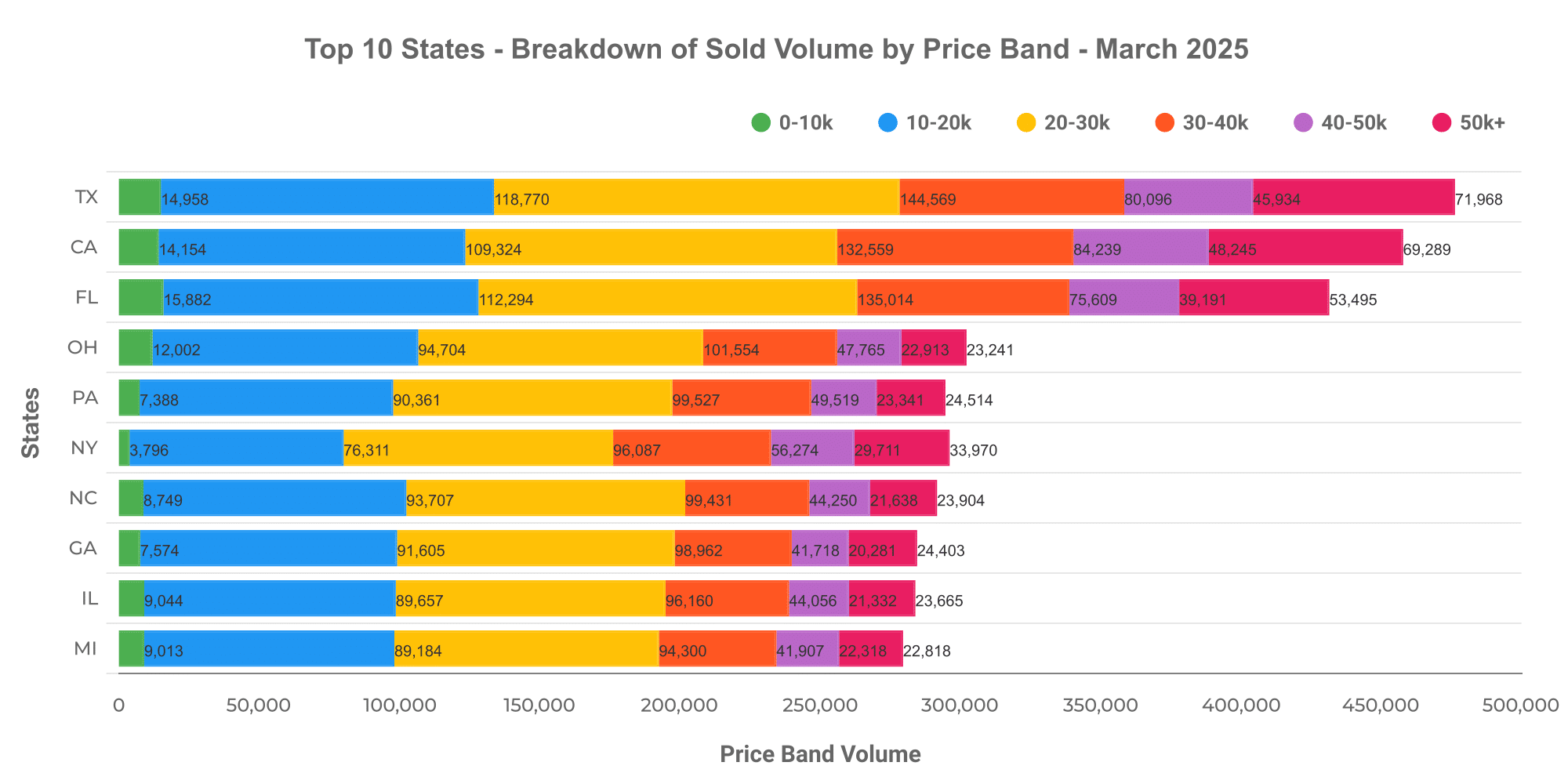
Task: Click the Price Band Volume axis title
Action: (x=820, y=754)
